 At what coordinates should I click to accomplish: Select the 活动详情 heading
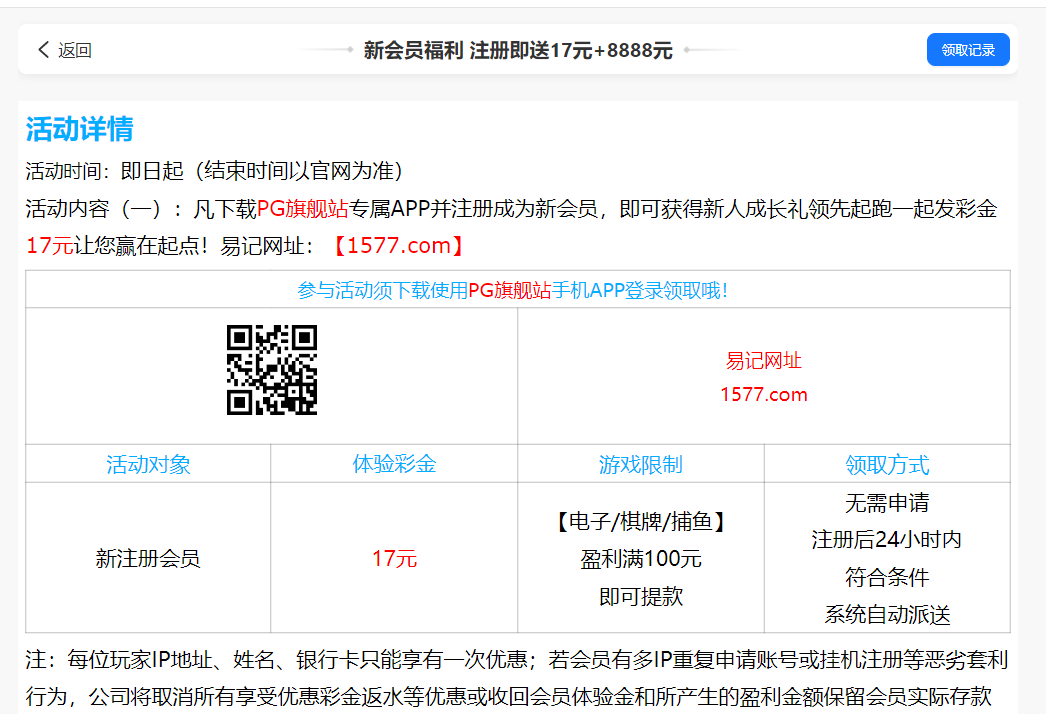(79, 129)
